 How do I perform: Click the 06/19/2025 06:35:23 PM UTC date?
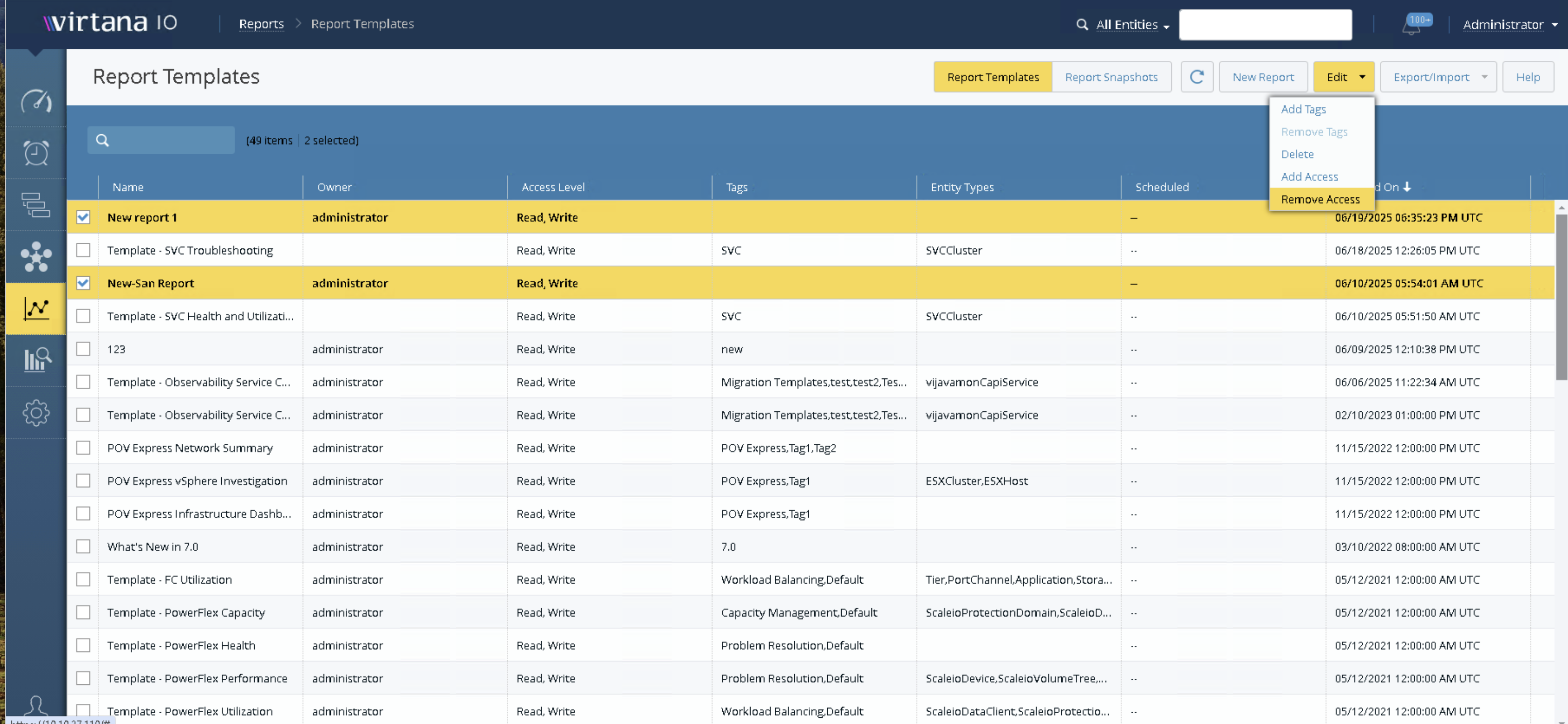(1408, 217)
